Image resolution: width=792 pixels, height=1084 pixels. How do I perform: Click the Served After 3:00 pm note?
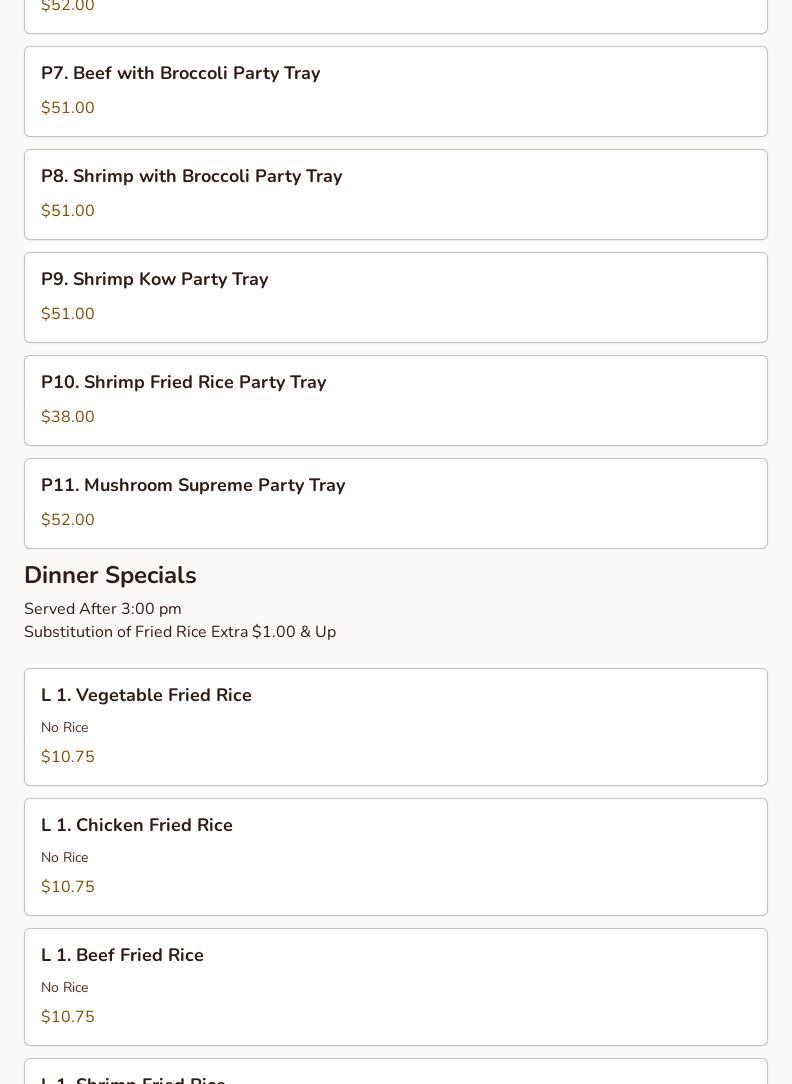click(x=103, y=609)
